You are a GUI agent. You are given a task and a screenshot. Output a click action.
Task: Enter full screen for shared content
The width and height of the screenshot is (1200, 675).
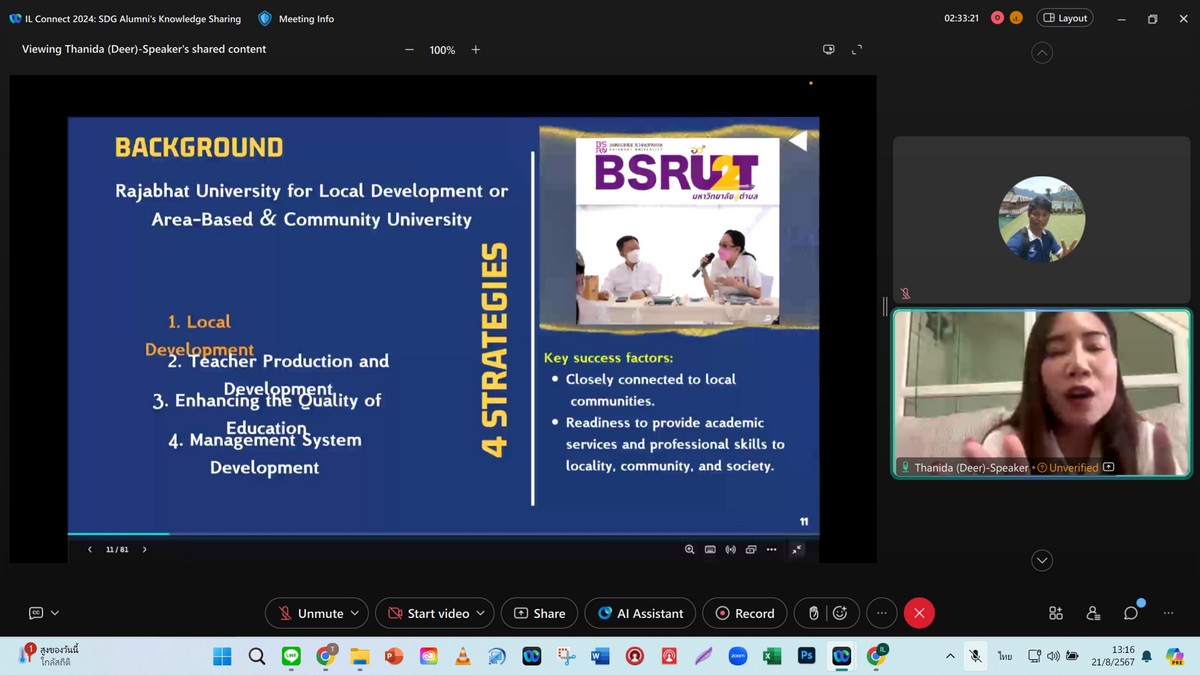coord(857,50)
